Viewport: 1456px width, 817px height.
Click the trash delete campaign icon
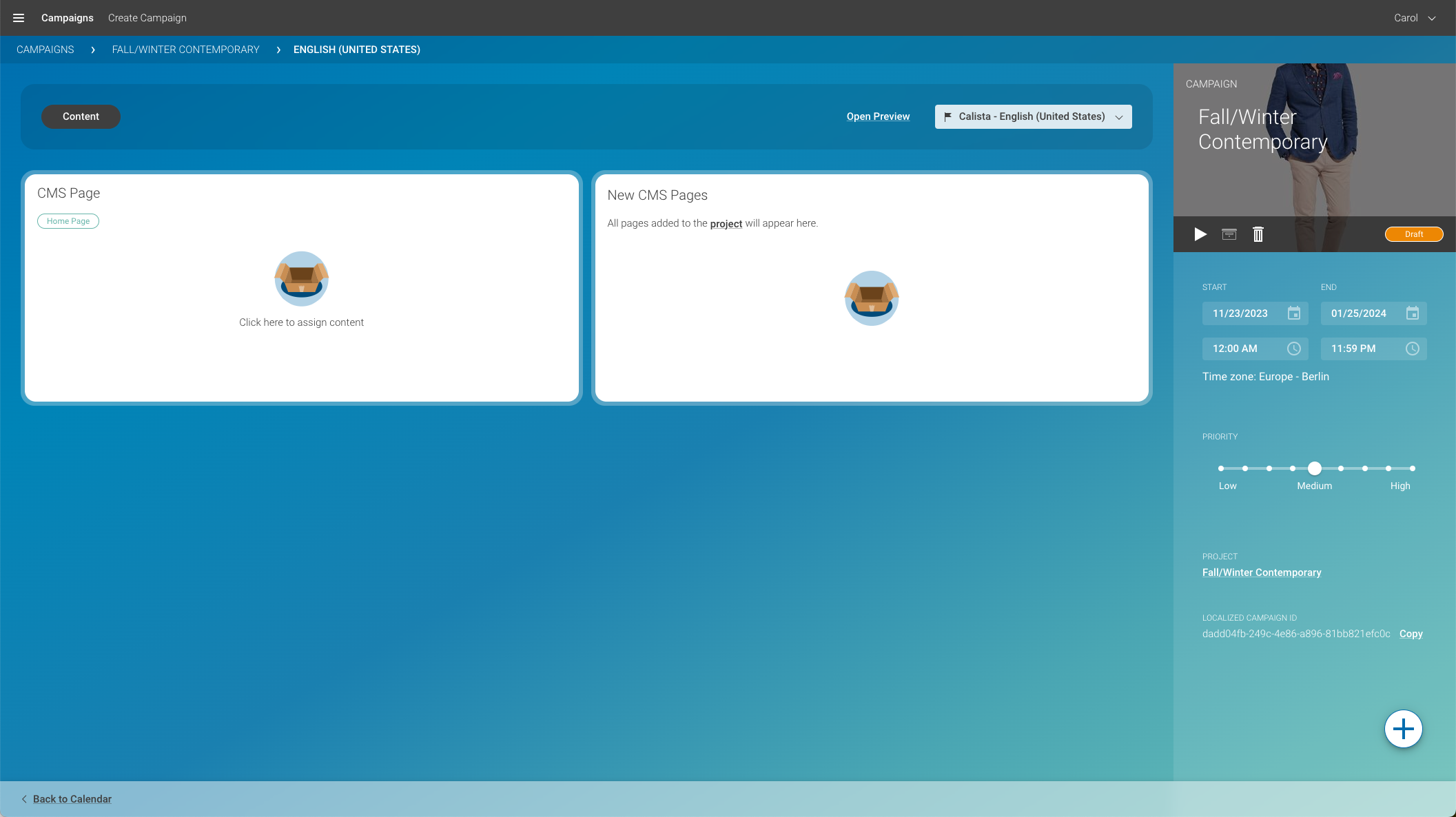[x=1258, y=234]
